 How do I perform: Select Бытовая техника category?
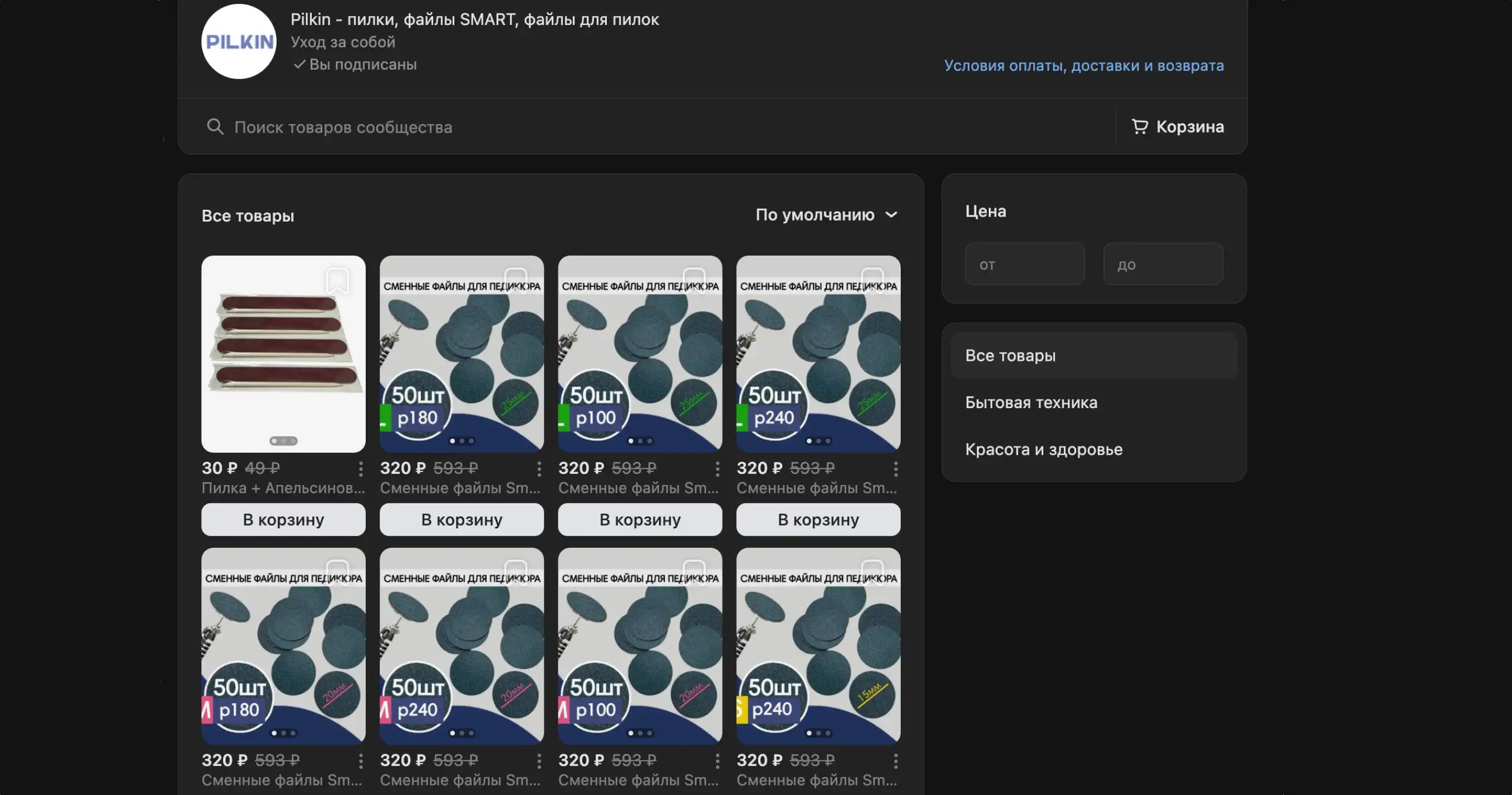(1030, 403)
